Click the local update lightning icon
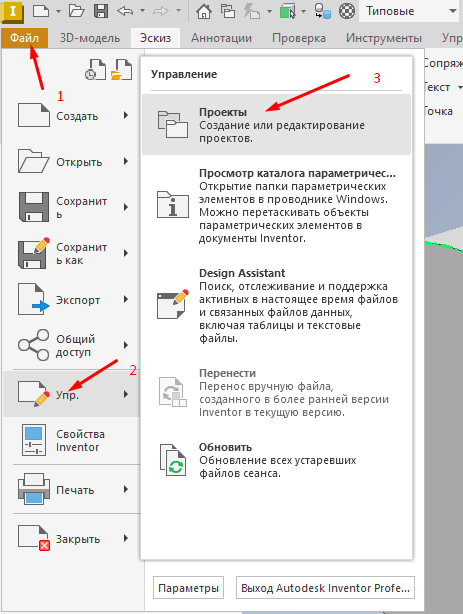This screenshot has height=614, width=463. coord(251,11)
